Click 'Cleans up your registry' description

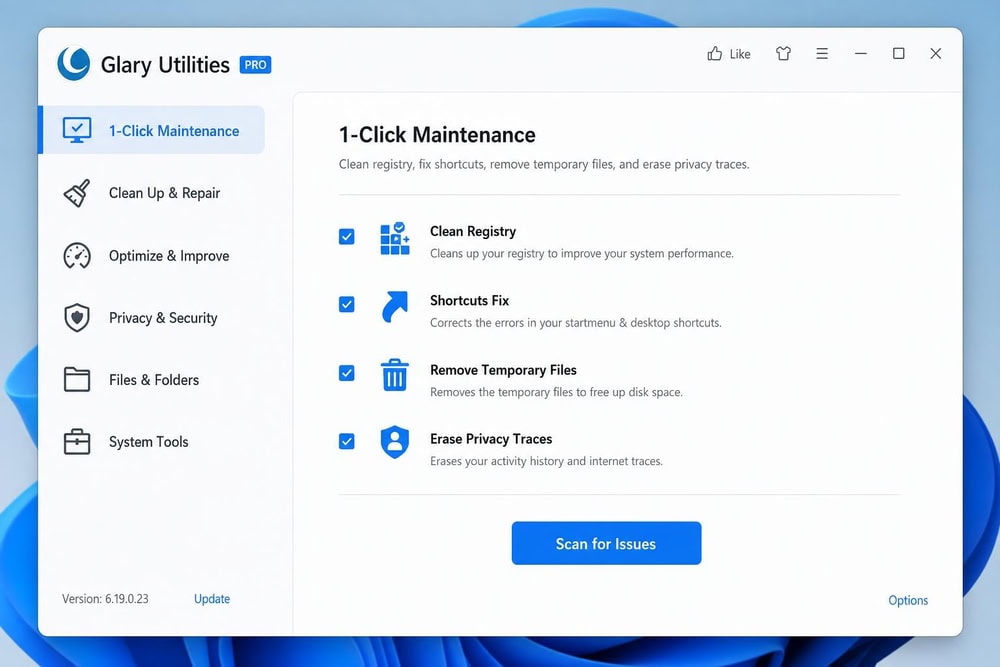[582, 253]
